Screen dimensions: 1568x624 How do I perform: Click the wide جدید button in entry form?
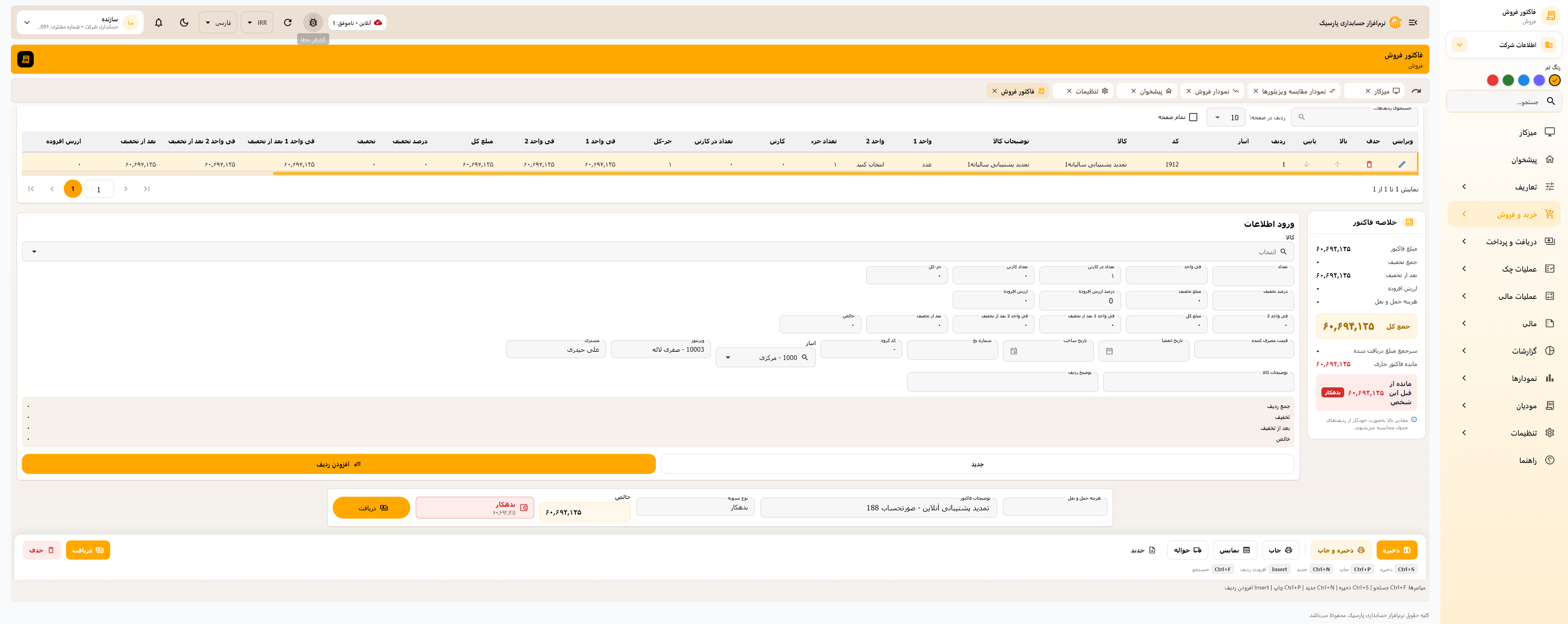coord(977,464)
